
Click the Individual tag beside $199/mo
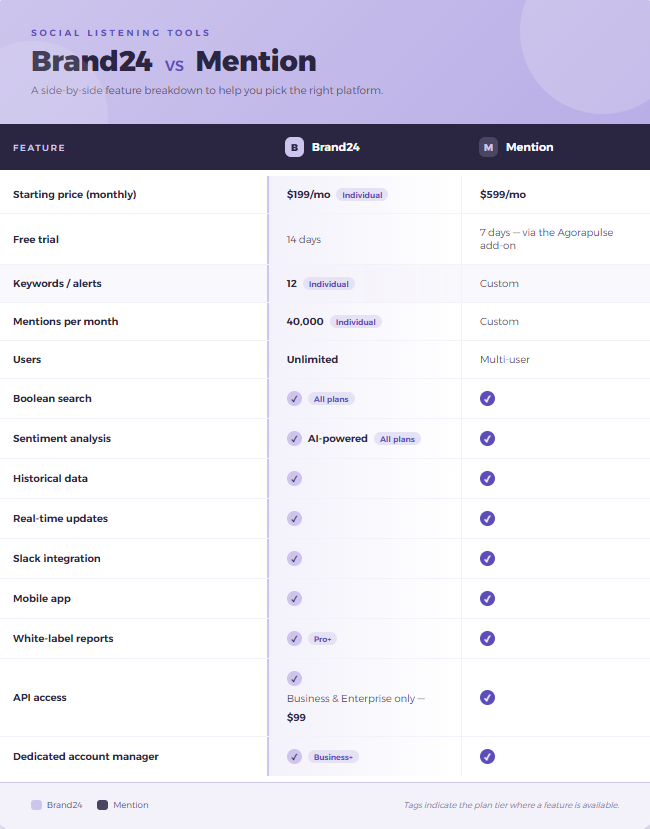pos(362,195)
